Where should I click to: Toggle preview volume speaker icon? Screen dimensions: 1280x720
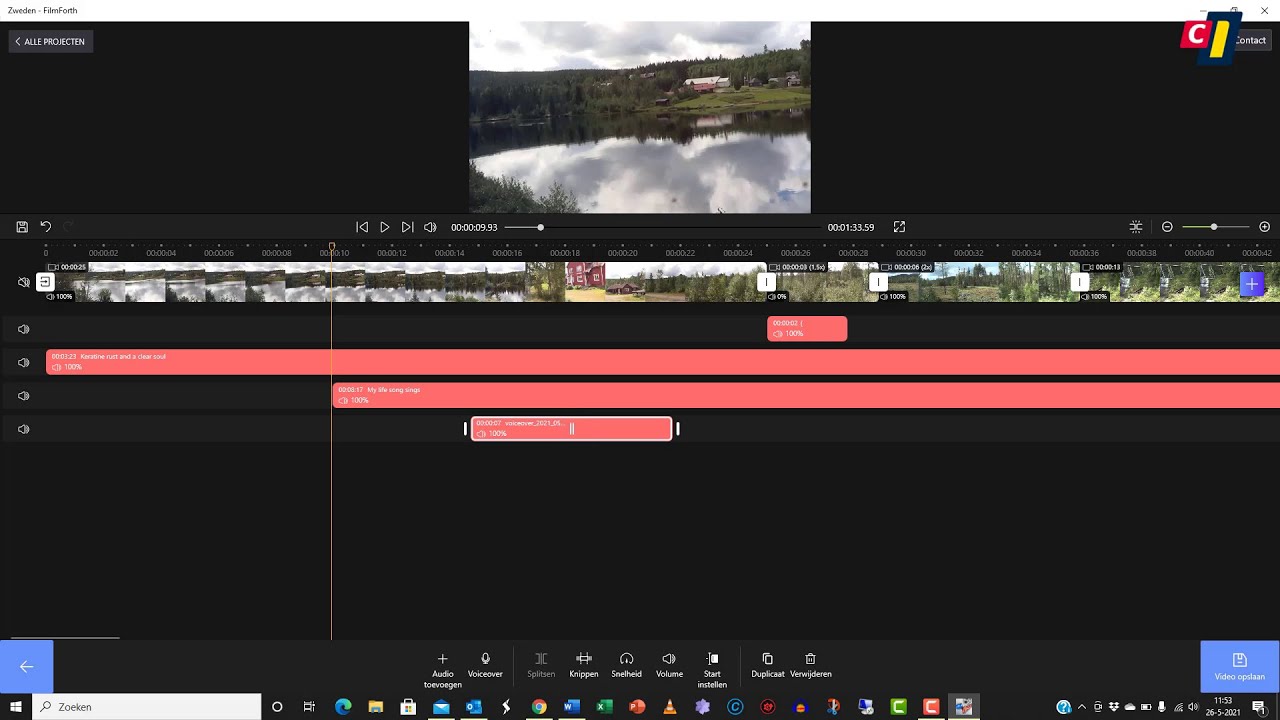point(430,227)
